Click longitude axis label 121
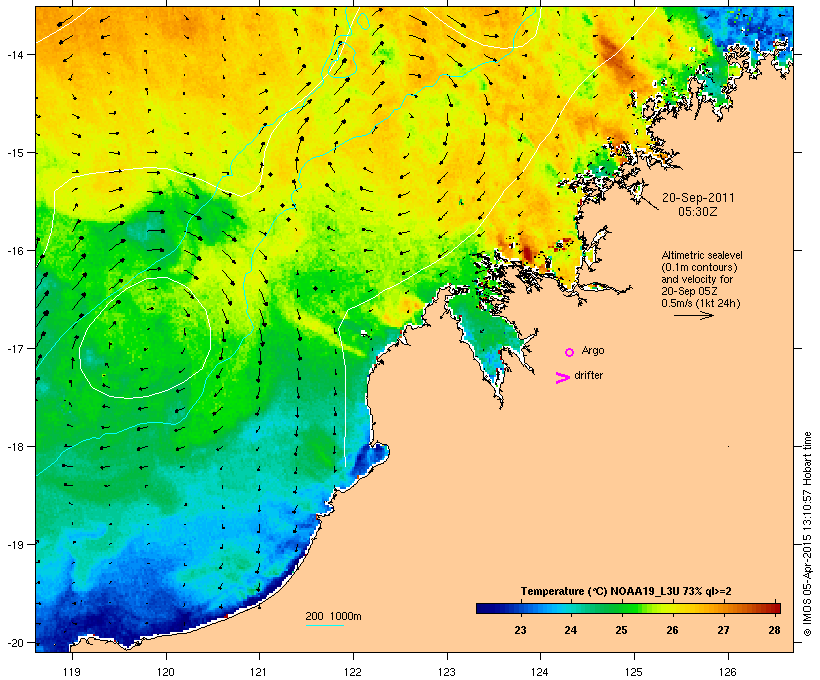The width and height of the screenshot is (820, 680). click(x=259, y=672)
